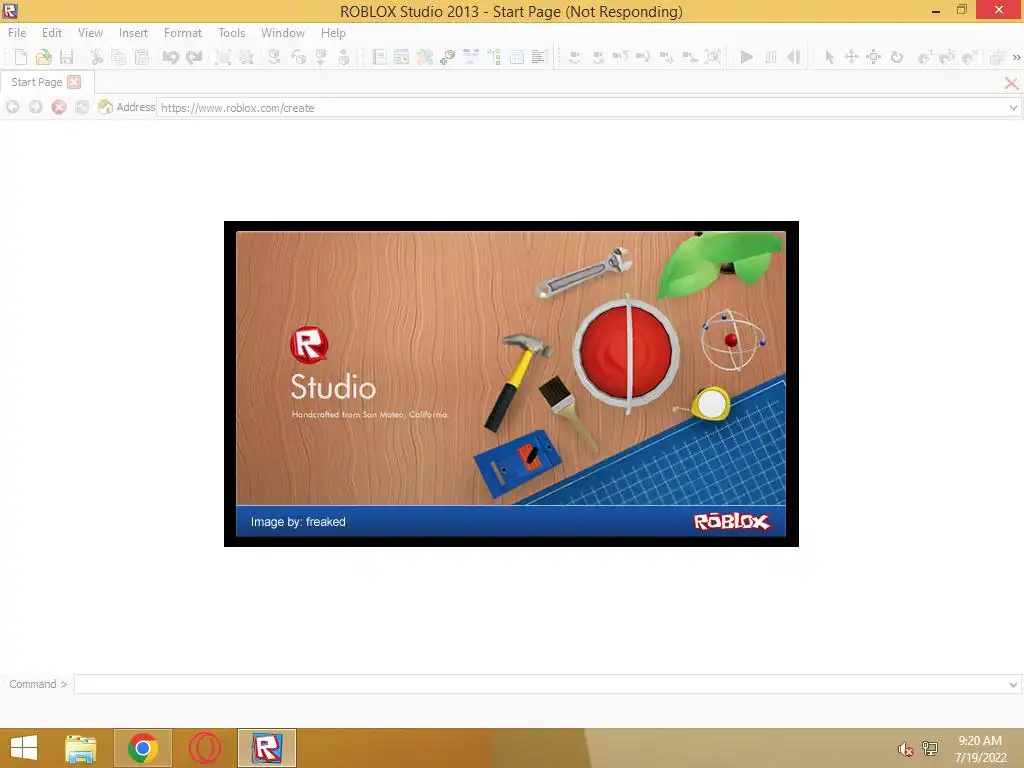Click the Paste clipboard icon
The height and width of the screenshot is (768, 1024).
coord(141,57)
